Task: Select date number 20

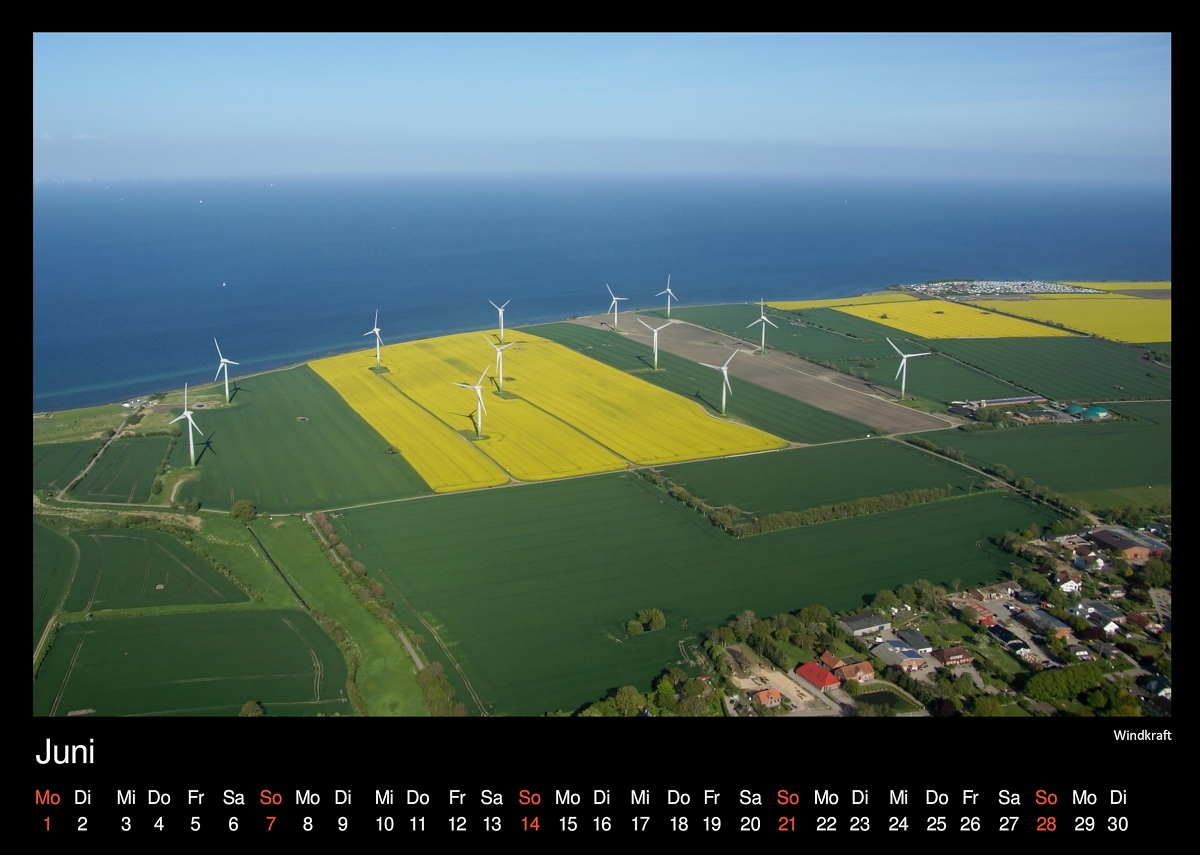Action: tap(750, 824)
